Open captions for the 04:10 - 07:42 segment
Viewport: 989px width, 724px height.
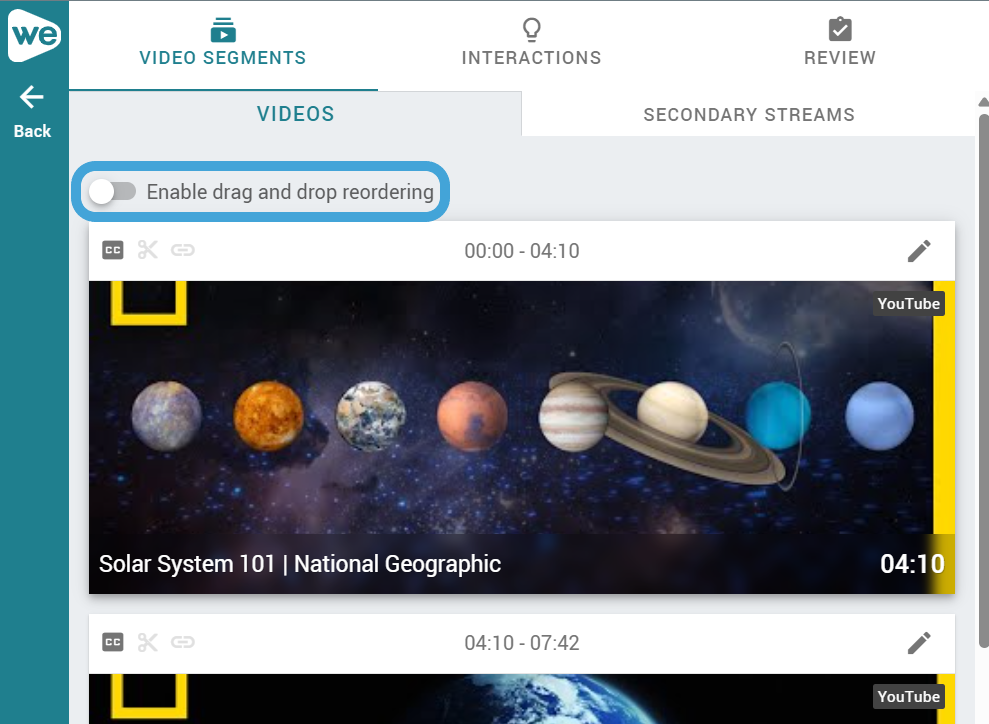pyautogui.click(x=113, y=643)
